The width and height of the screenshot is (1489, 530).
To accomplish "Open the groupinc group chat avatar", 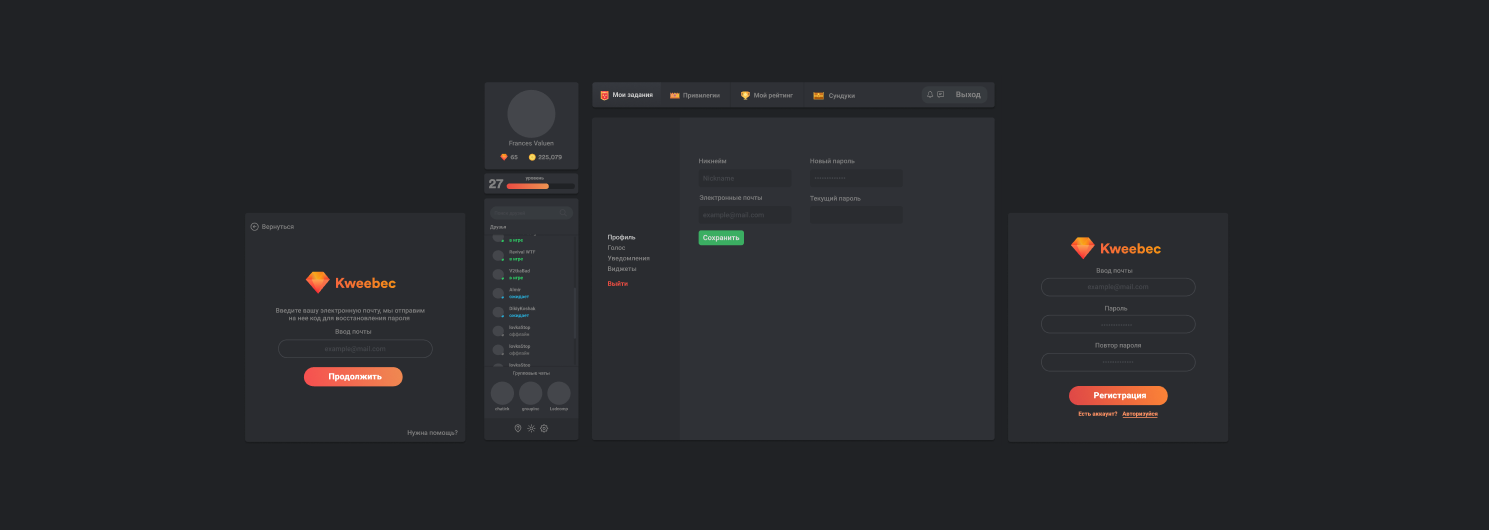I will click(x=530, y=393).
